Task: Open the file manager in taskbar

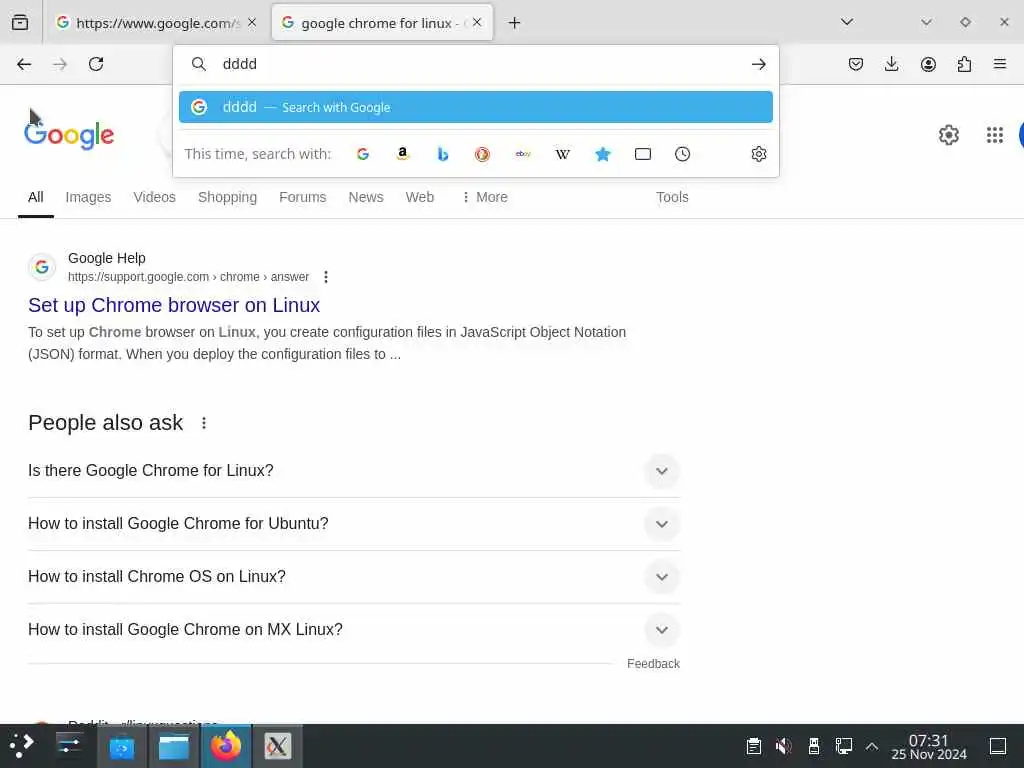Action: point(174,746)
